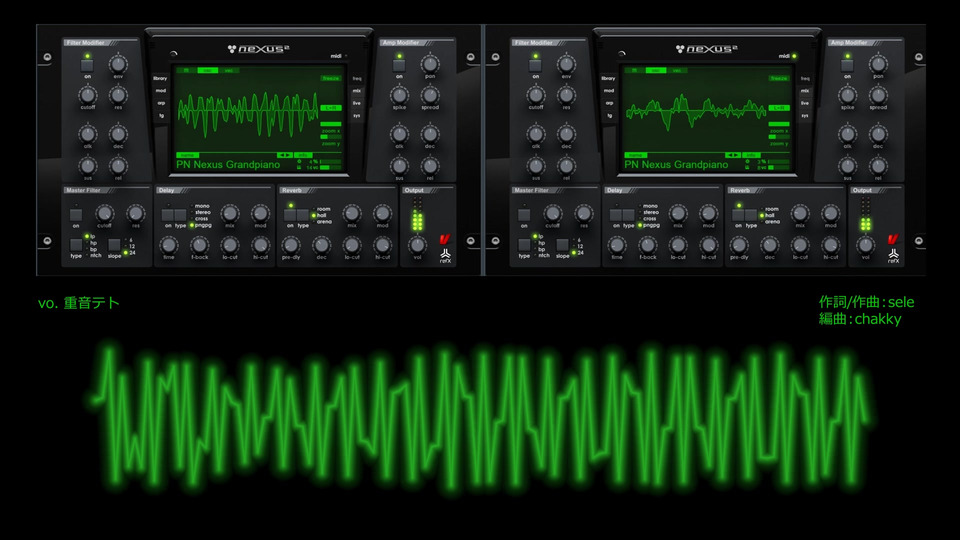Click the midi indicator on right unit
This screenshot has width=960, height=540.
pyautogui.click(x=787, y=56)
